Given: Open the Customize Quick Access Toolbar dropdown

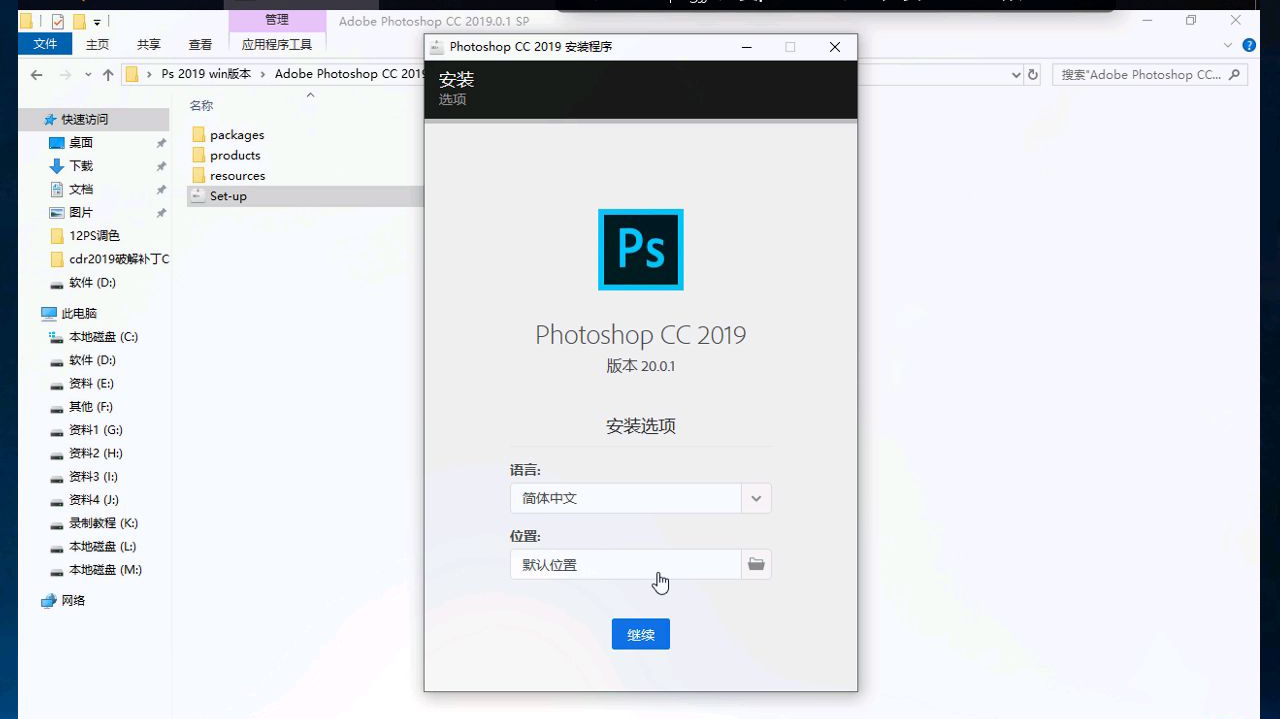Looking at the screenshot, I should coord(97,21).
